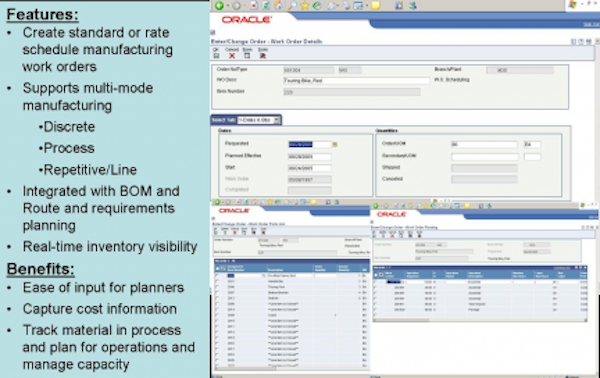Screen dimensions: 600x378
Task: Click the Form icon in Work Order toolbar
Action: (247, 56)
